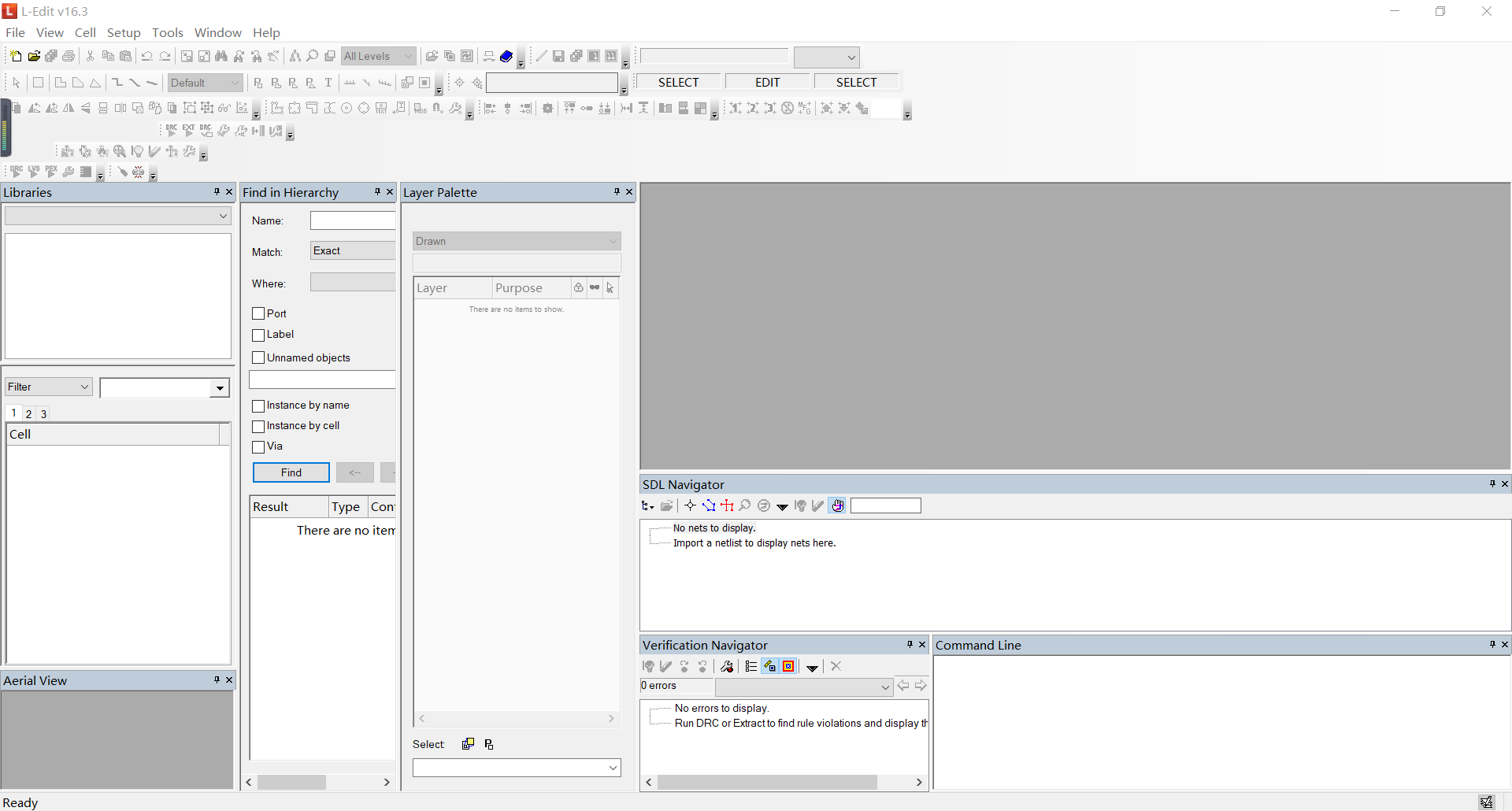Click the Print icon in toolbar
The image size is (1512, 811).
(69, 56)
